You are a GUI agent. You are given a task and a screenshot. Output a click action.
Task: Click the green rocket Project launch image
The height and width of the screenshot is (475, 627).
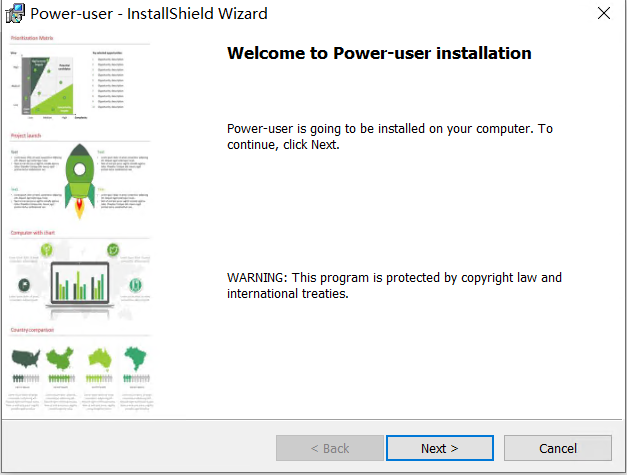click(x=80, y=181)
